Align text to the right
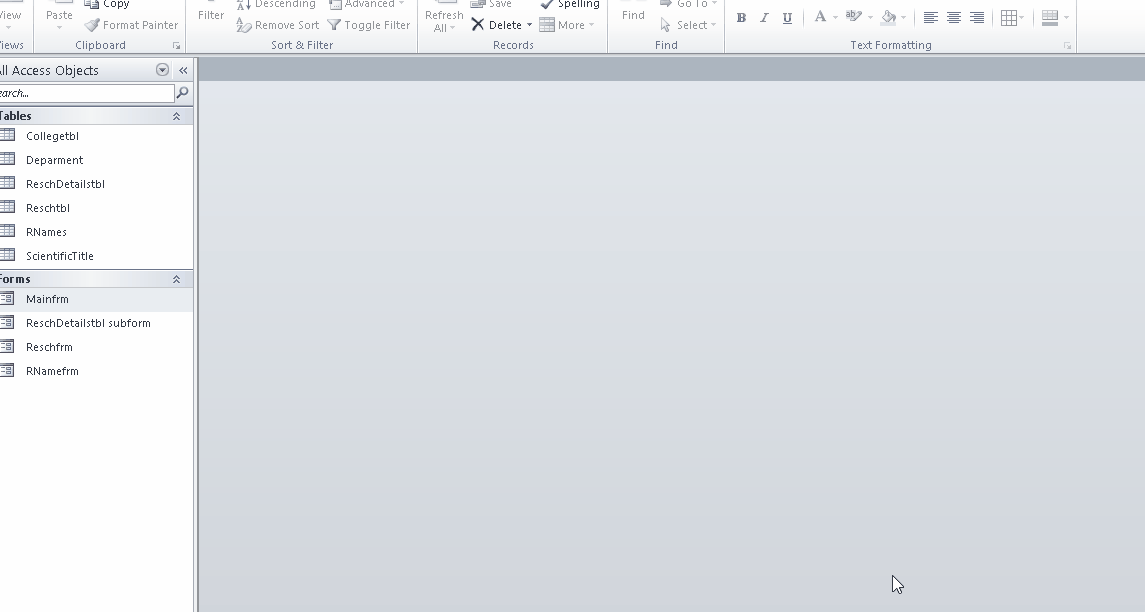 point(976,18)
